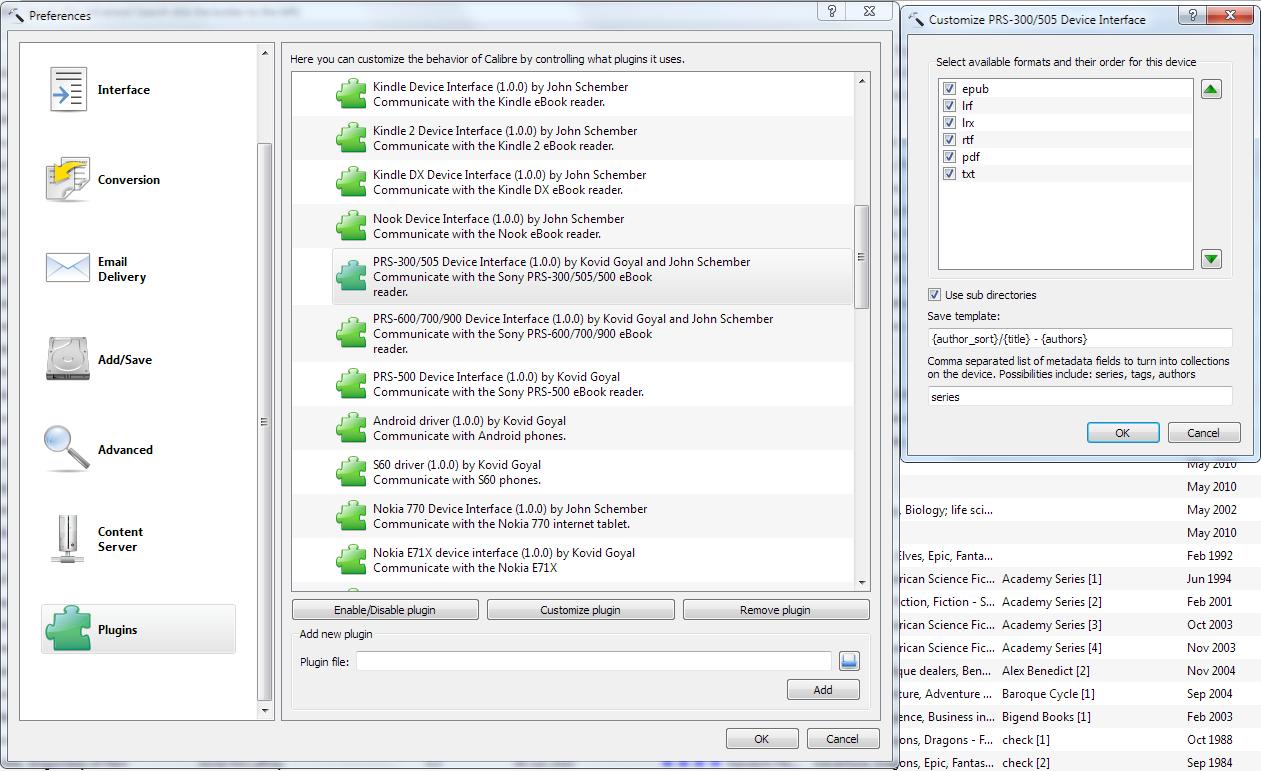Viewport: 1261px width, 771px height.
Task: Click the collections metadata field containing series
Action: pos(1080,397)
